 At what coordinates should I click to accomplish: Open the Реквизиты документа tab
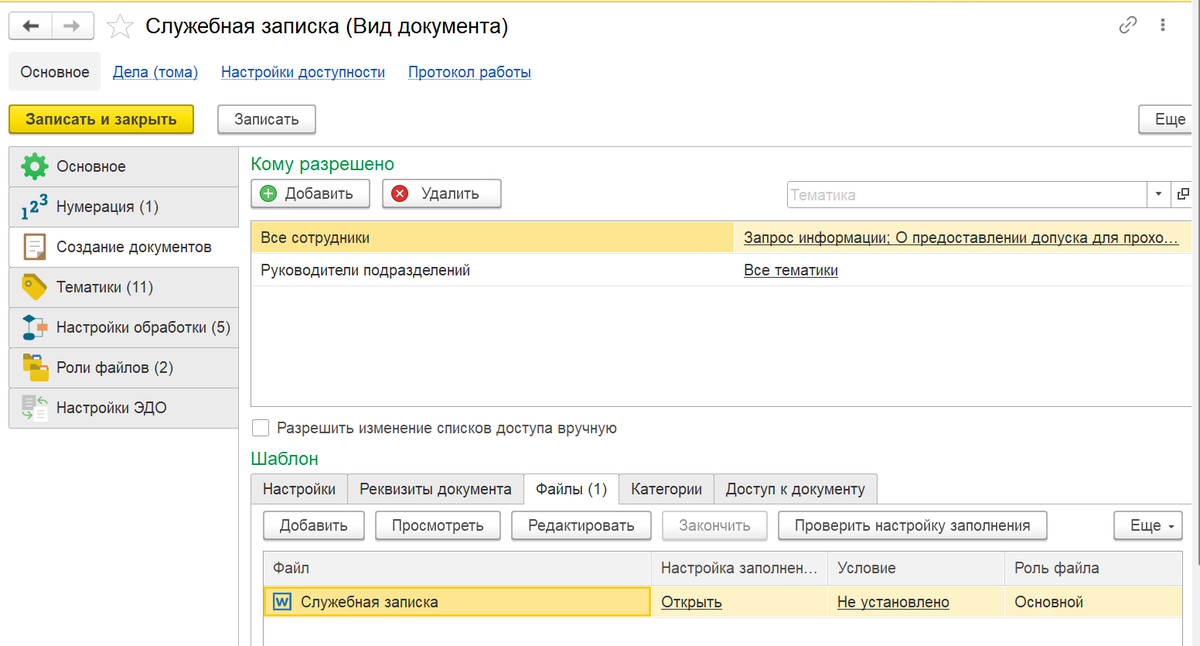pos(435,489)
